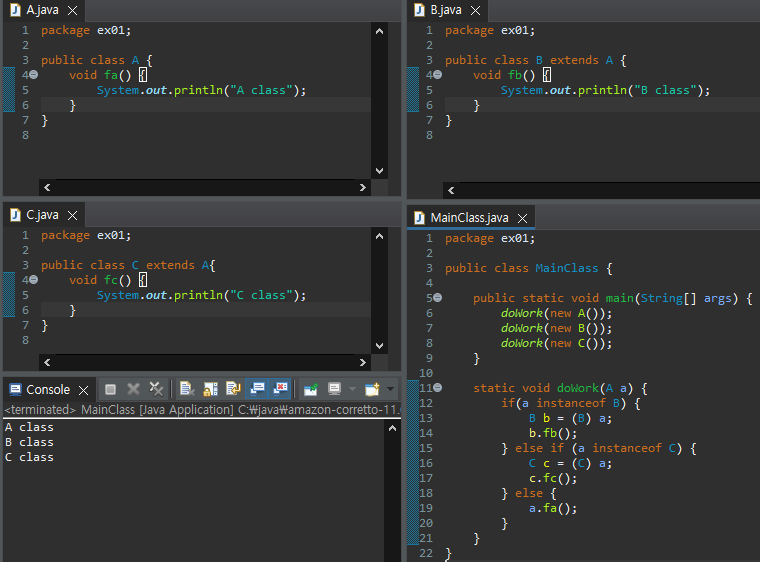Click the A.java horizontal scrollbar left arrow
The width and height of the screenshot is (760, 562).
coord(47,187)
